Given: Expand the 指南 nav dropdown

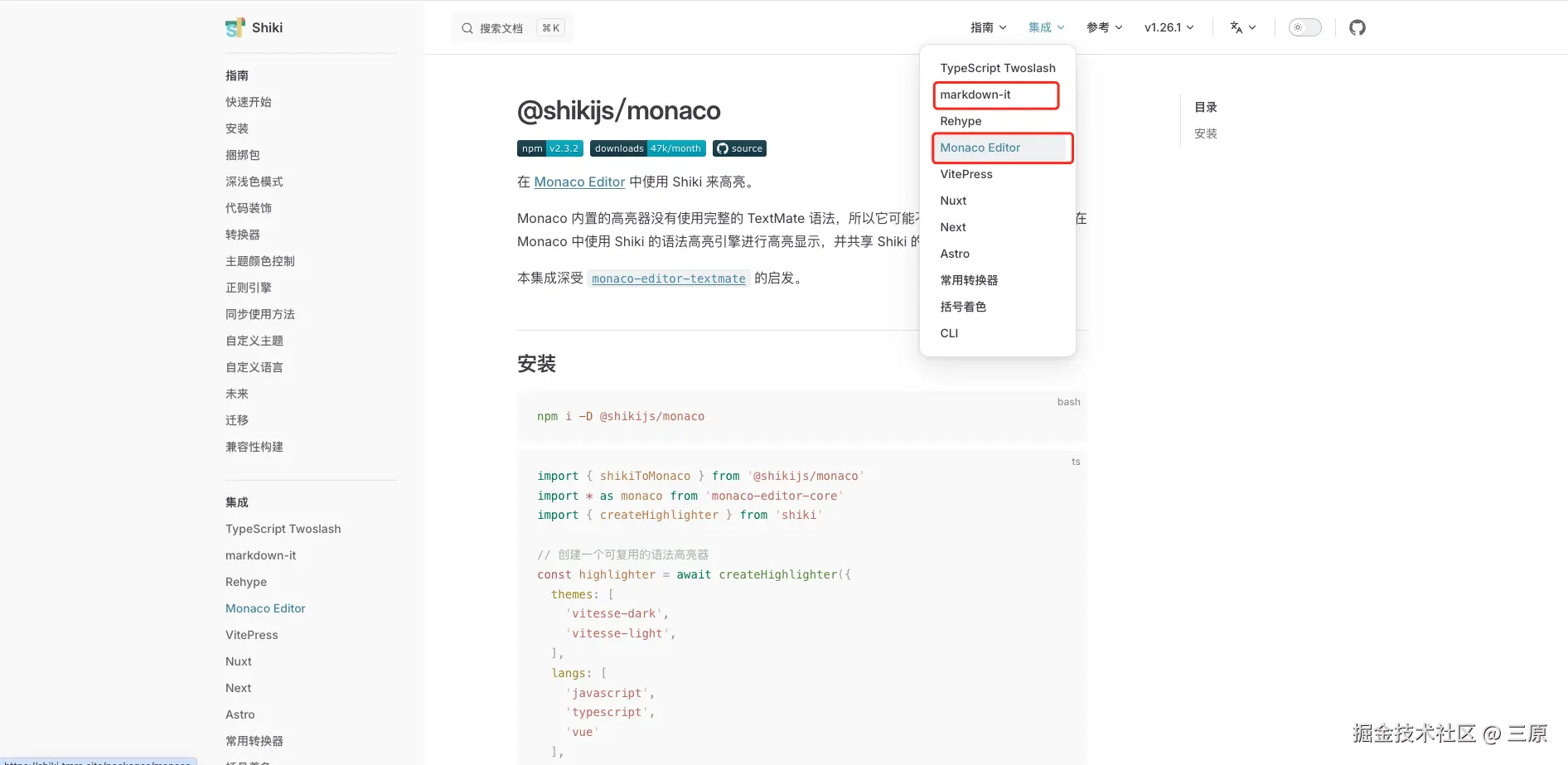Looking at the screenshot, I should (989, 27).
